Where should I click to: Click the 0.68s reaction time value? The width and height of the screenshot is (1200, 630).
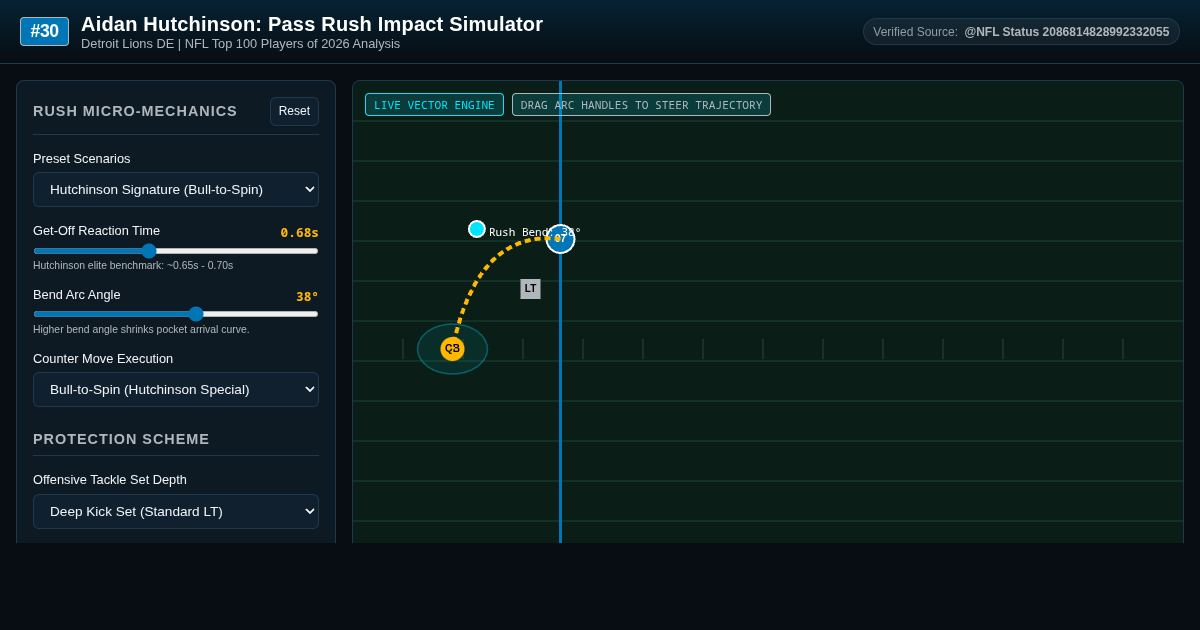click(299, 233)
